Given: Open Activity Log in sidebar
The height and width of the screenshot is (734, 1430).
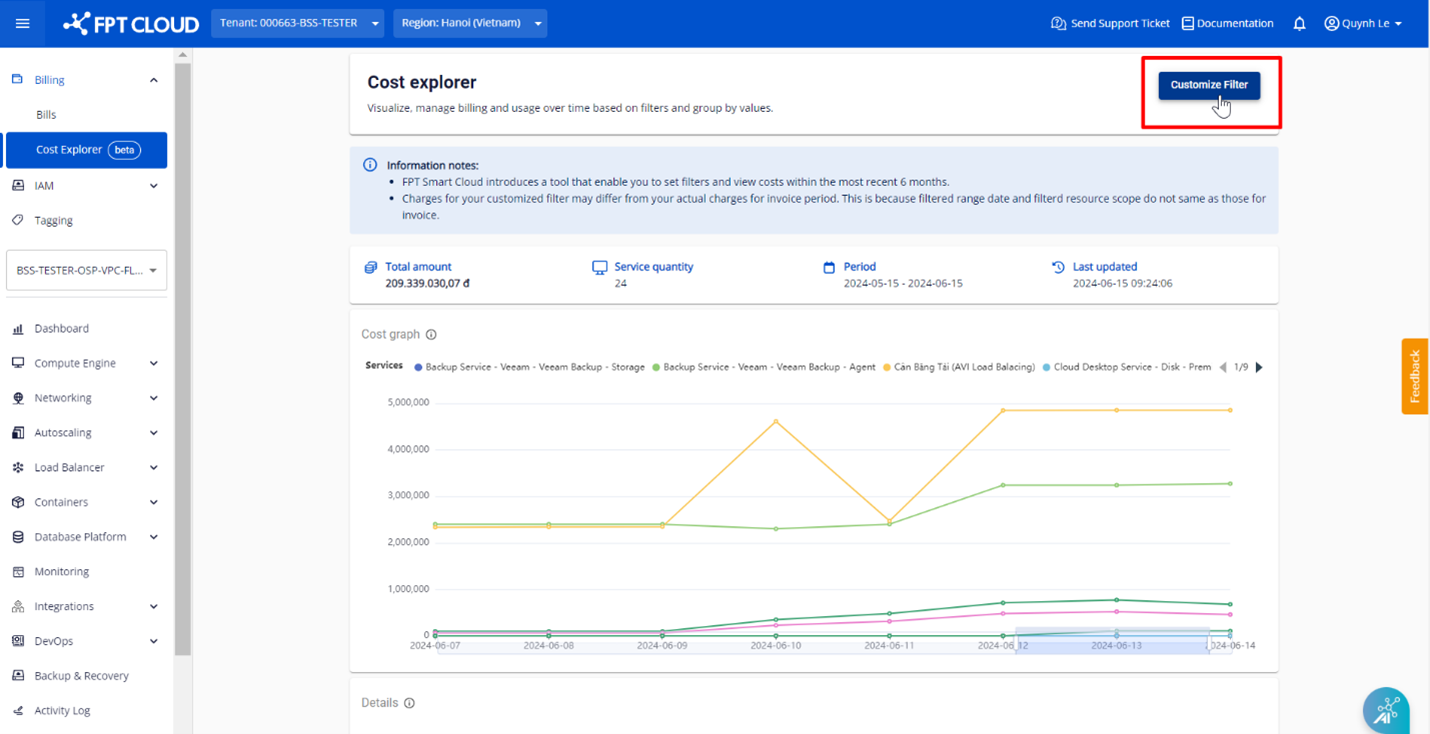Looking at the screenshot, I should click(62, 711).
